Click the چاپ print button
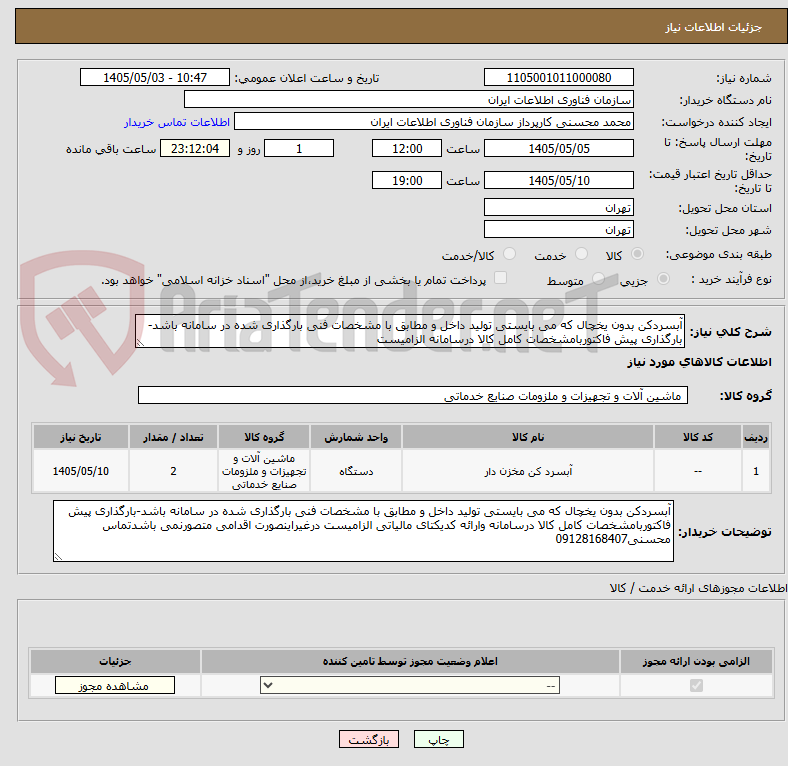788x766 pixels. 439,739
